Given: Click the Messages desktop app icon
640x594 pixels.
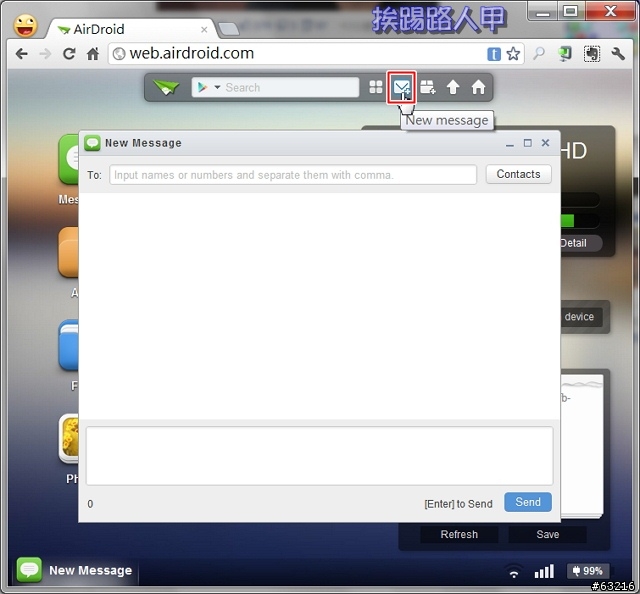Looking at the screenshot, I should 69,160.
